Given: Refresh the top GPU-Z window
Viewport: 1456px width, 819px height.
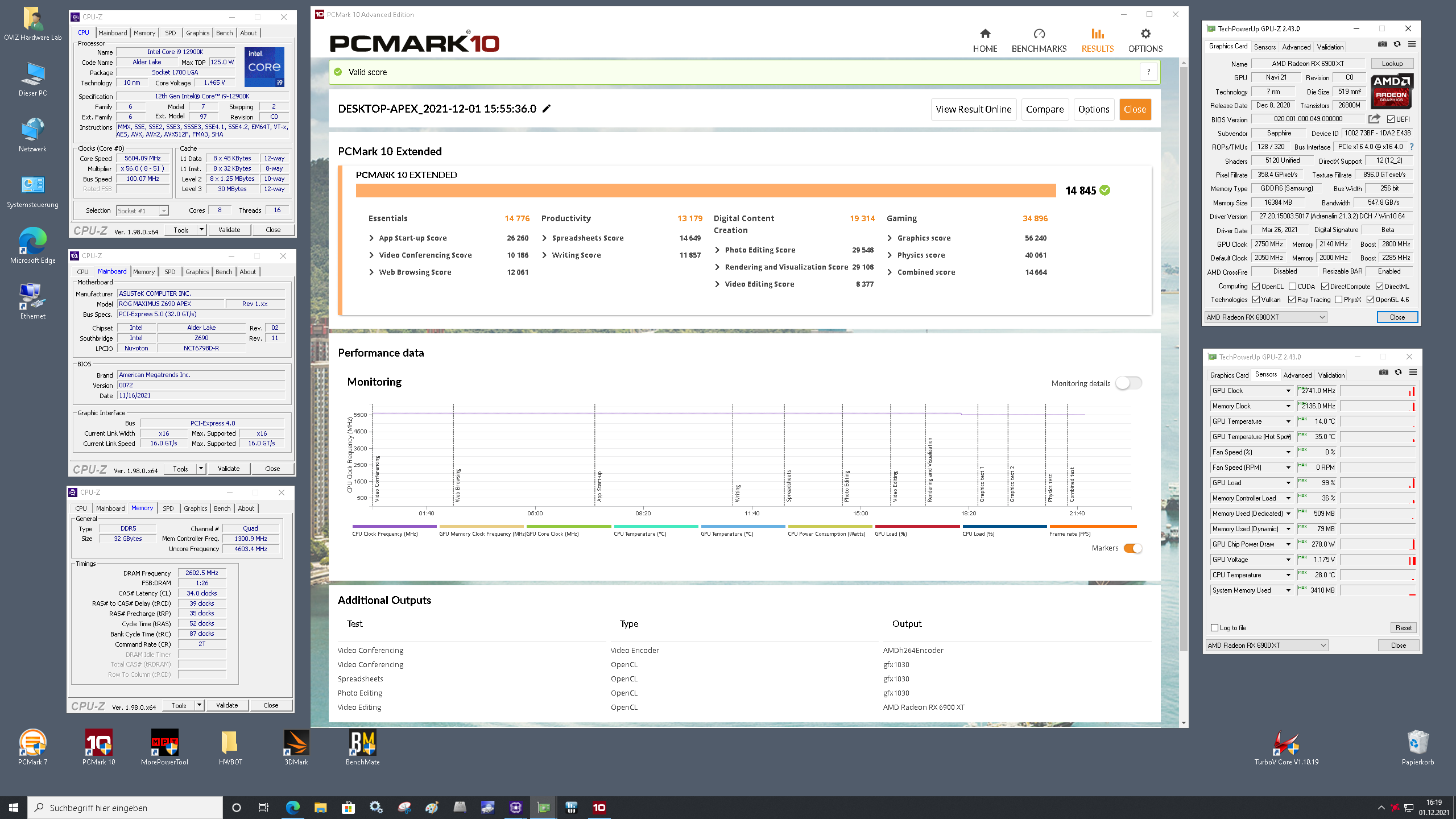Looking at the screenshot, I should click(x=1397, y=44).
